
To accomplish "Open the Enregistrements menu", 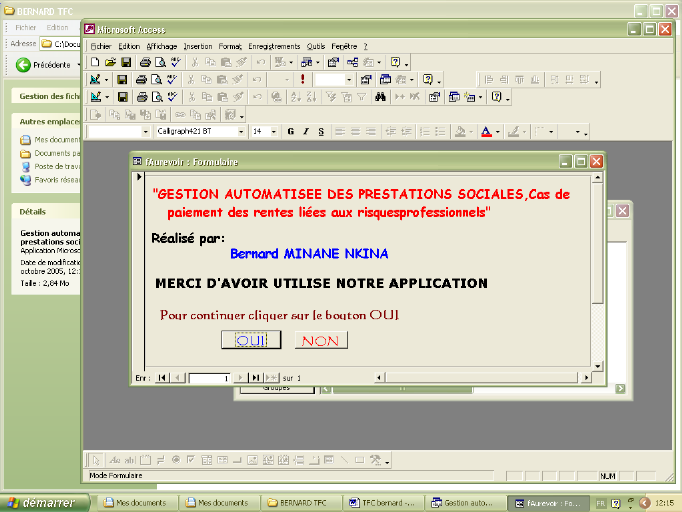I will (273, 46).
